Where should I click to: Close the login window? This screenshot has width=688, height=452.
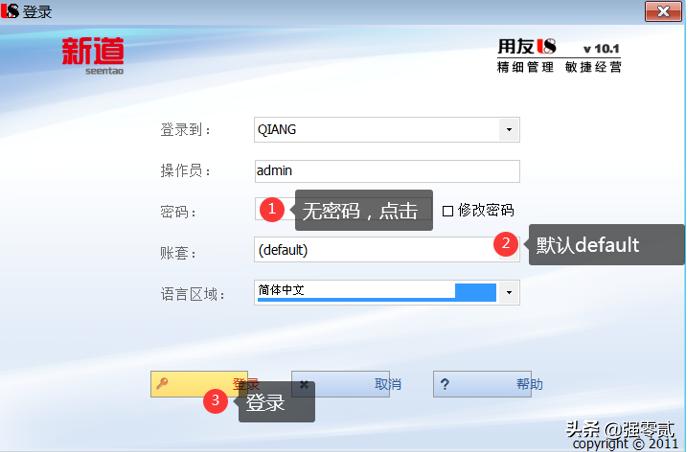click(x=663, y=11)
